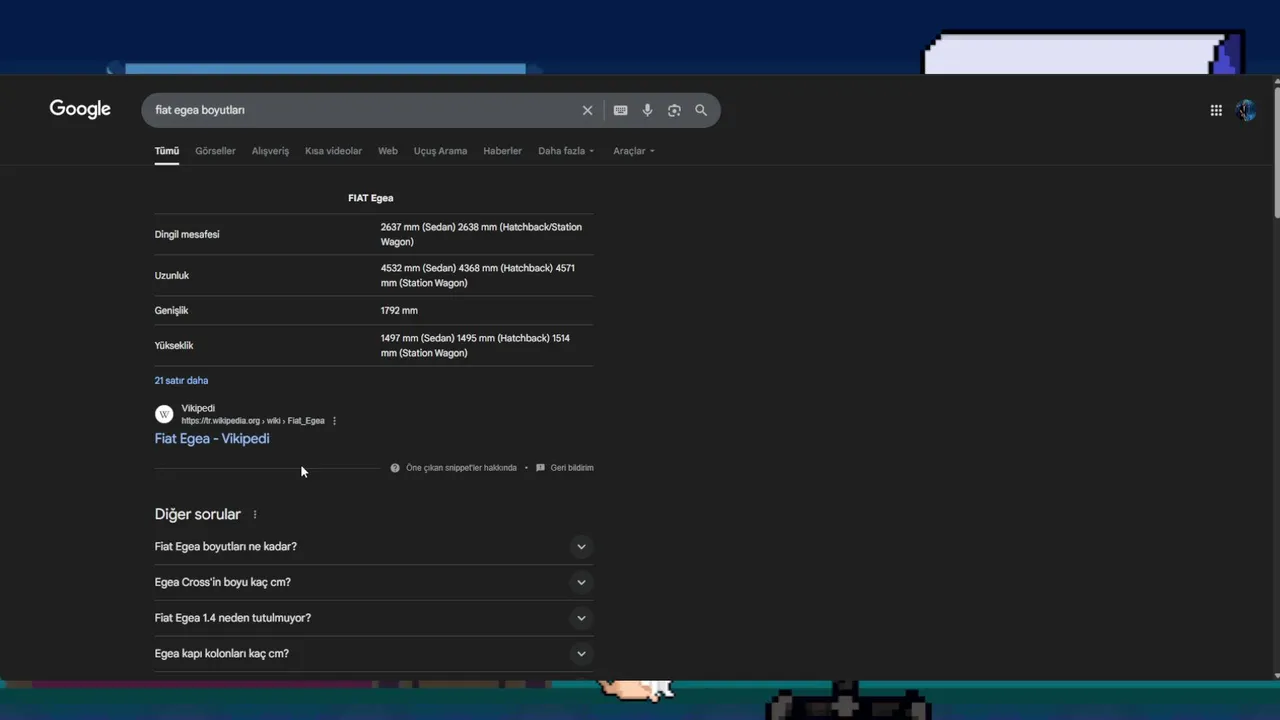Open the on-screen keyboard input tool
The height and width of the screenshot is (720, 1280).
pos(620,110)
